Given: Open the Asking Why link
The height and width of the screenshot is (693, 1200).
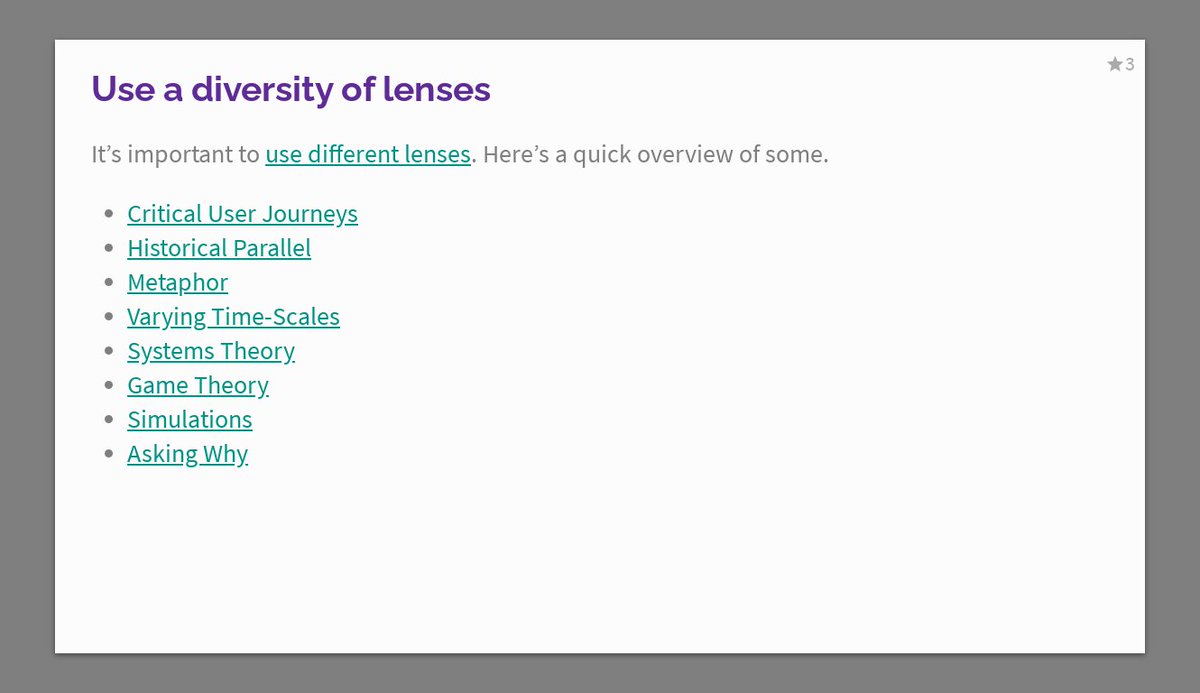Looking at the screenshot, I should tap(187, 454).
